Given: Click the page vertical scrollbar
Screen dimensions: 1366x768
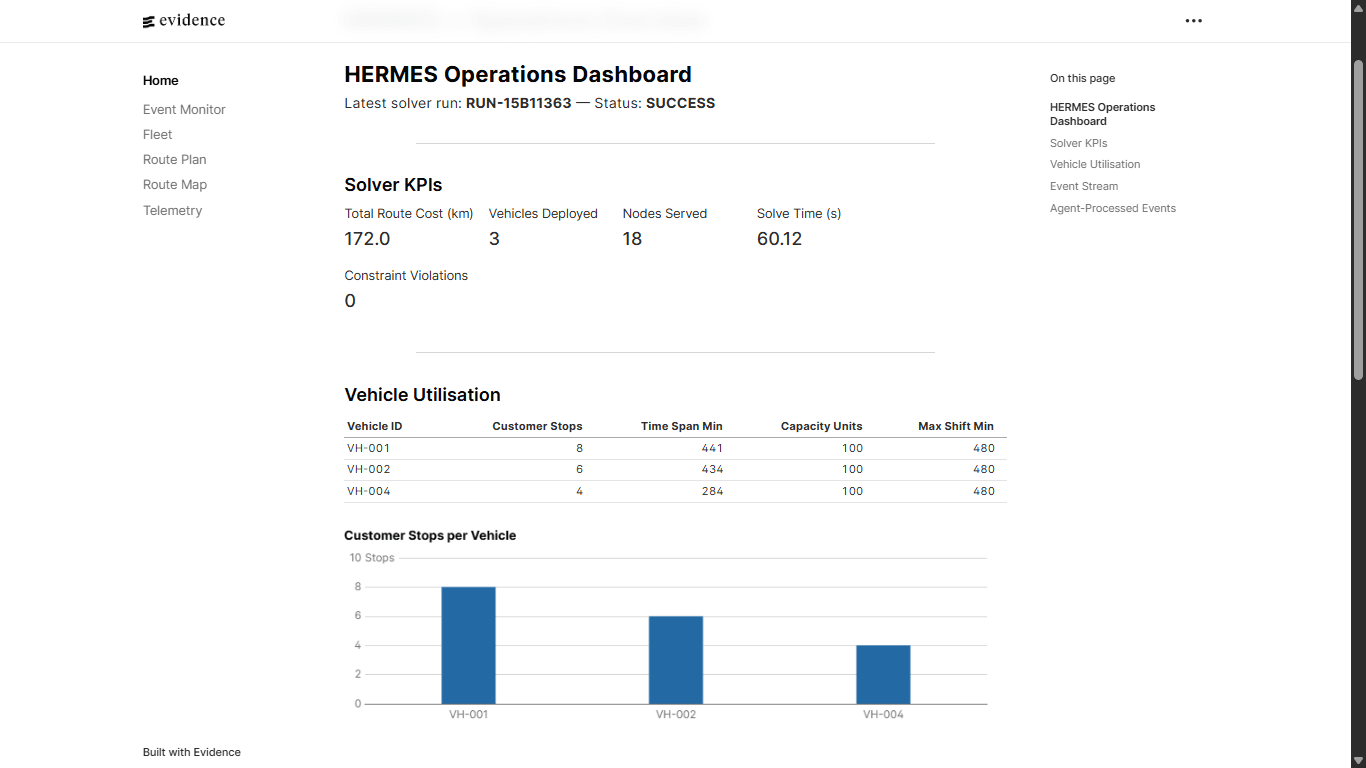Looking at the screenshot, I should coord(1358,220).
